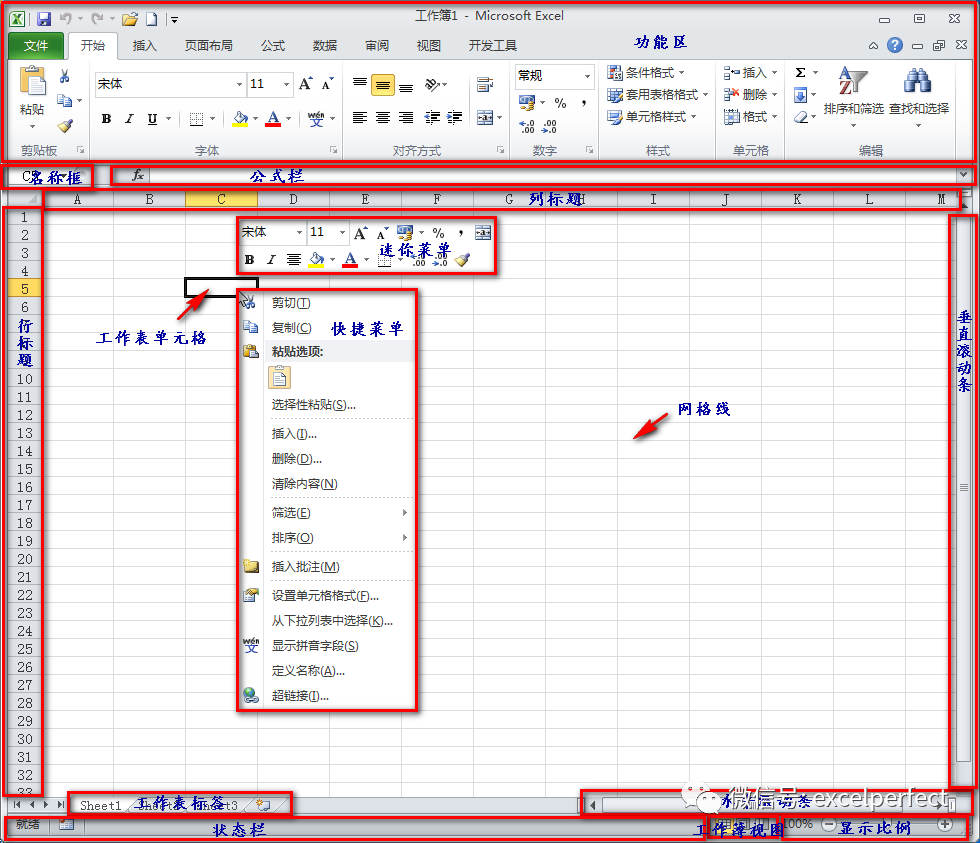This screenshot has width=980, height=843.
Task: Toggle top align in ribbon alignment group
Action: click(359, 82)
